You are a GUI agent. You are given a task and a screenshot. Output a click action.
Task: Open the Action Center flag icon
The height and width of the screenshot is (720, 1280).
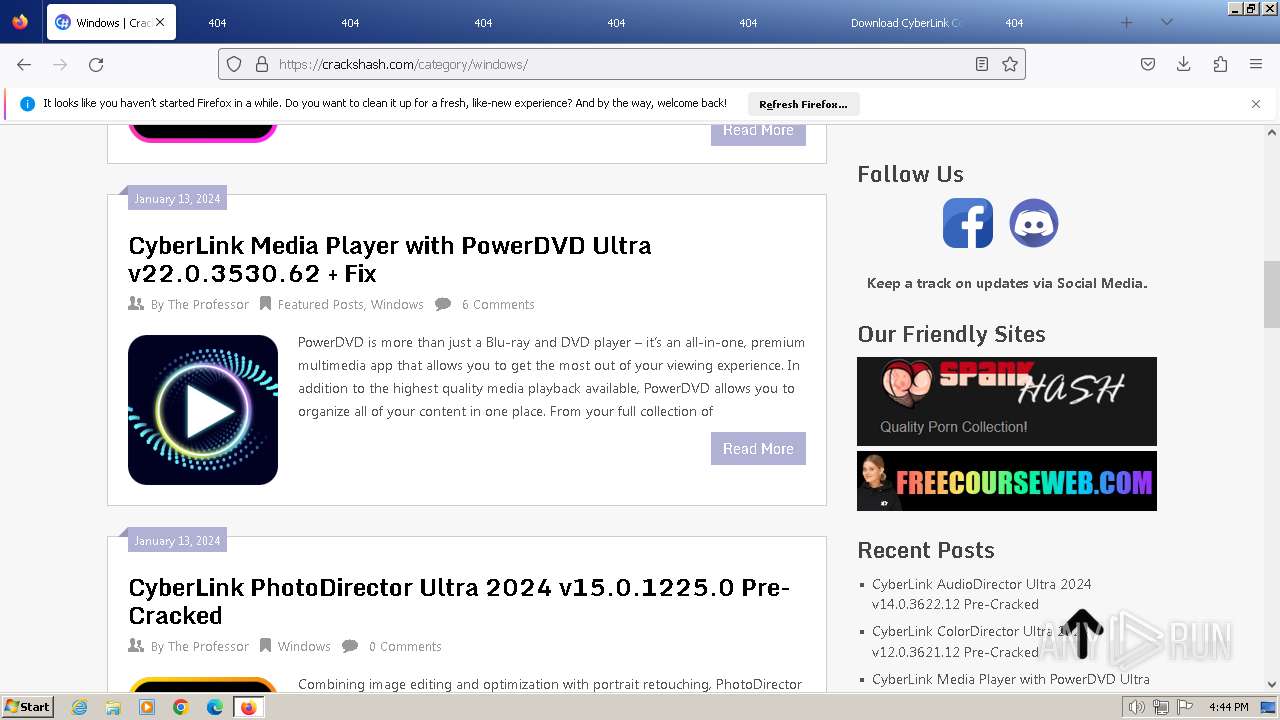pos(1184,707)
